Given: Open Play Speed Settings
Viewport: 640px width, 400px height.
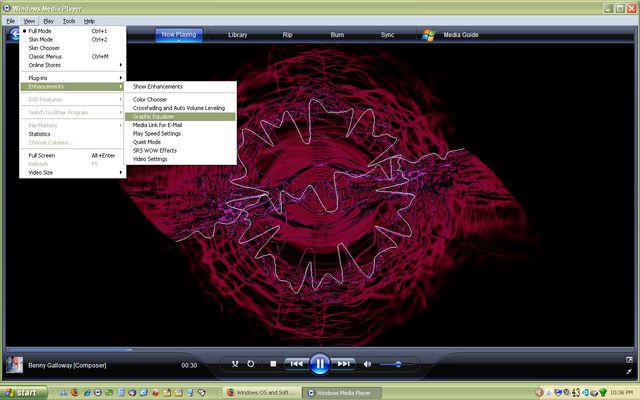Looking at the screenshot, I should (180, 134).
